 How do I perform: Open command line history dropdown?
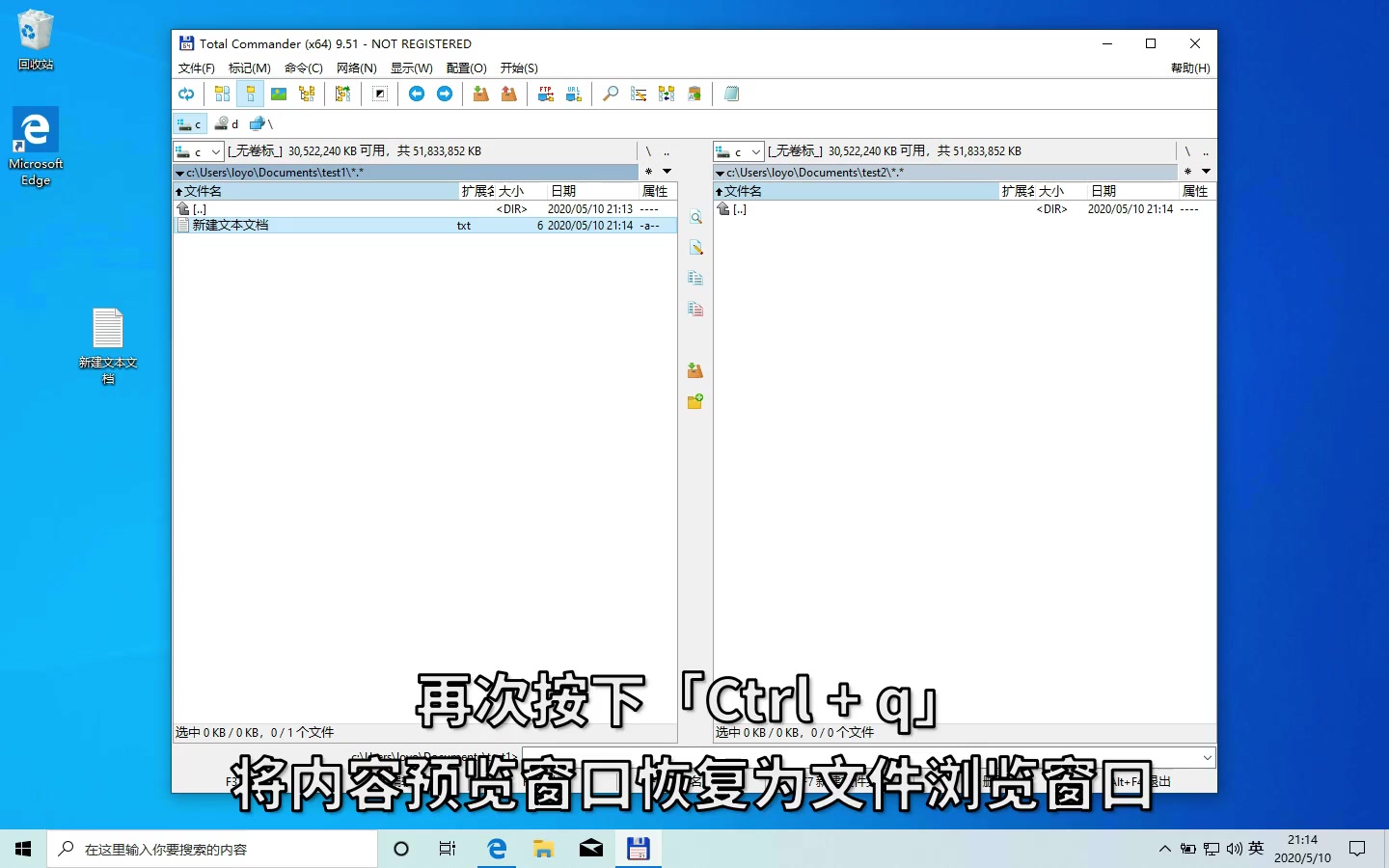pyautogui.click(x=1207, y=758)
